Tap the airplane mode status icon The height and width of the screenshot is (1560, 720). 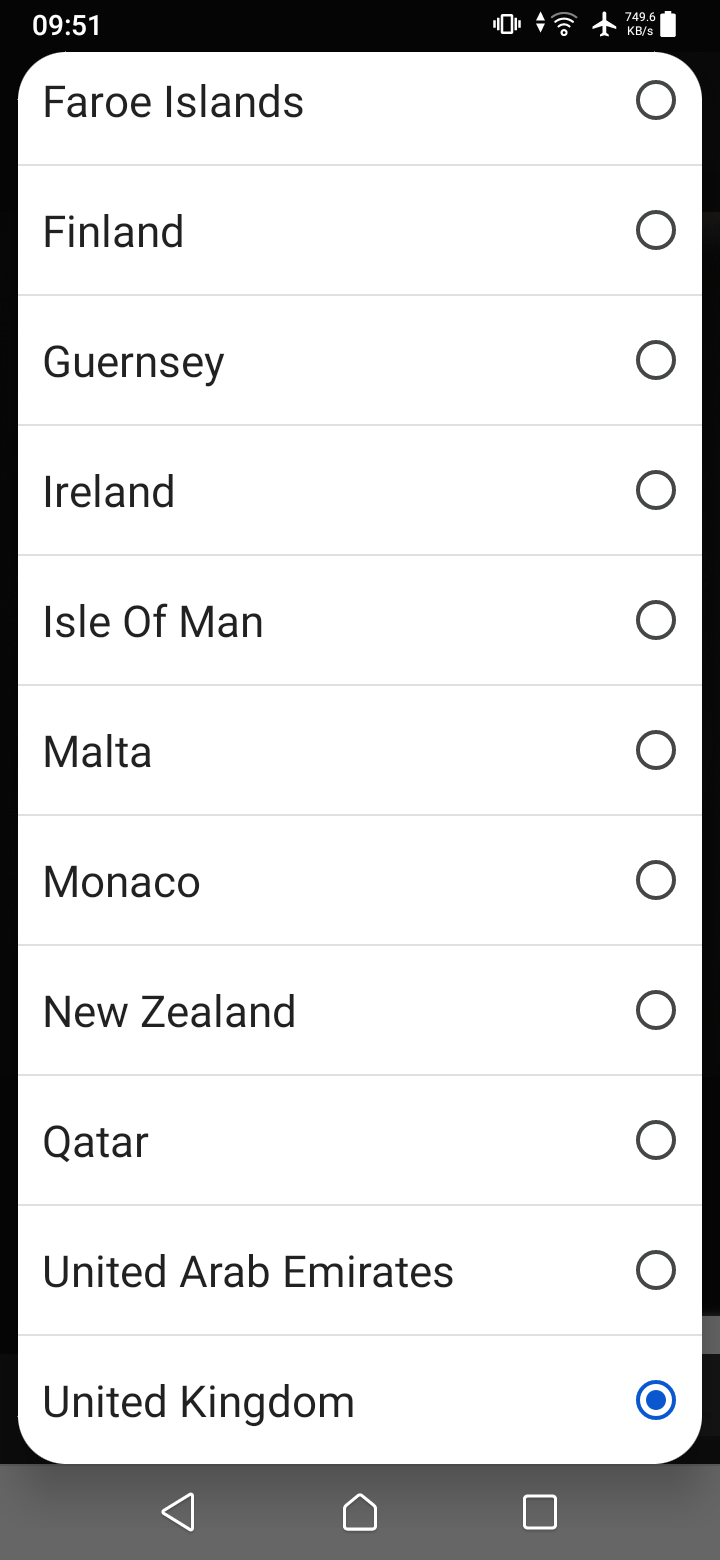604,24
